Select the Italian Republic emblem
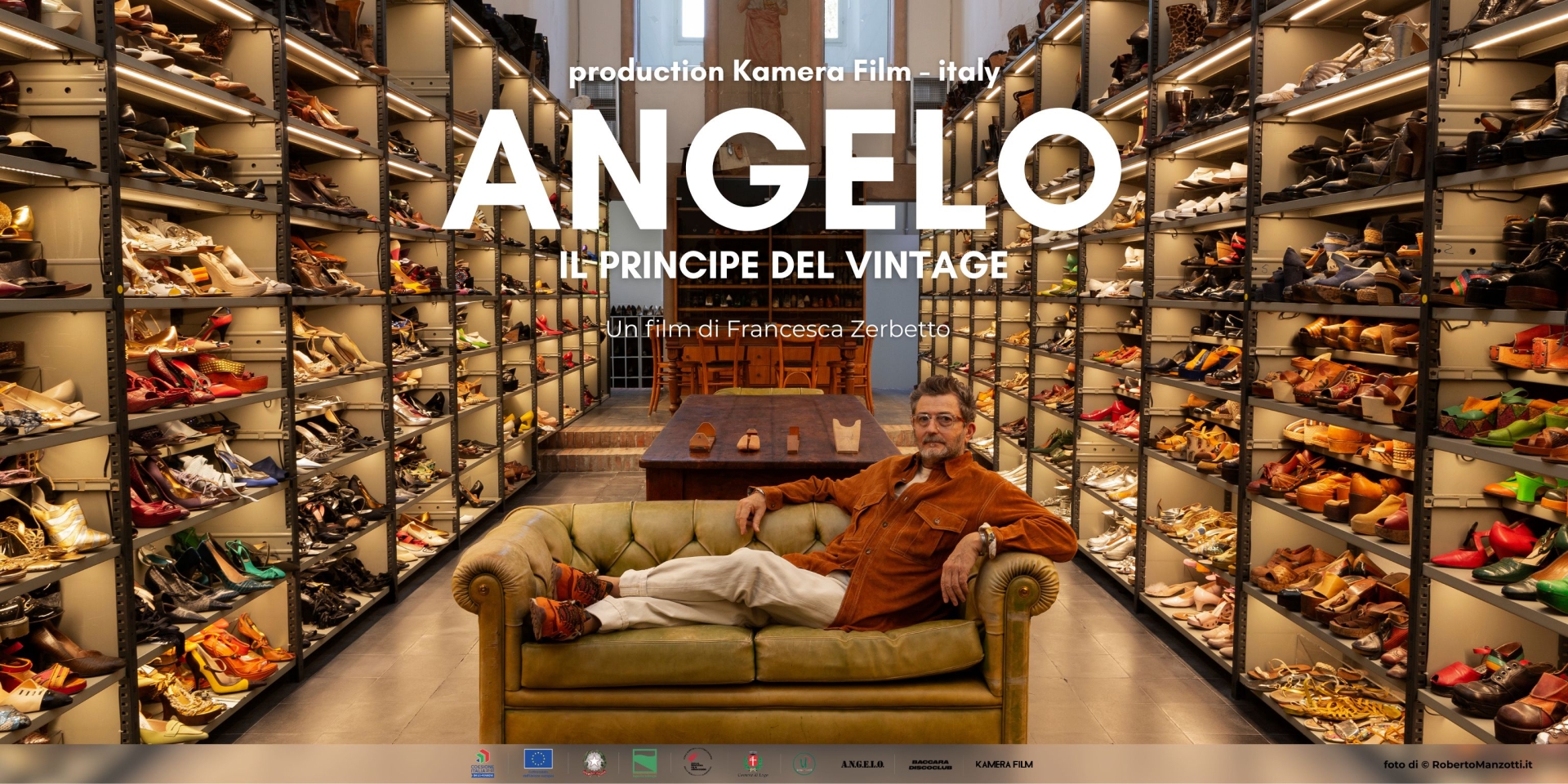Screen dimensions: 1568x784 (x=594, y=764)
